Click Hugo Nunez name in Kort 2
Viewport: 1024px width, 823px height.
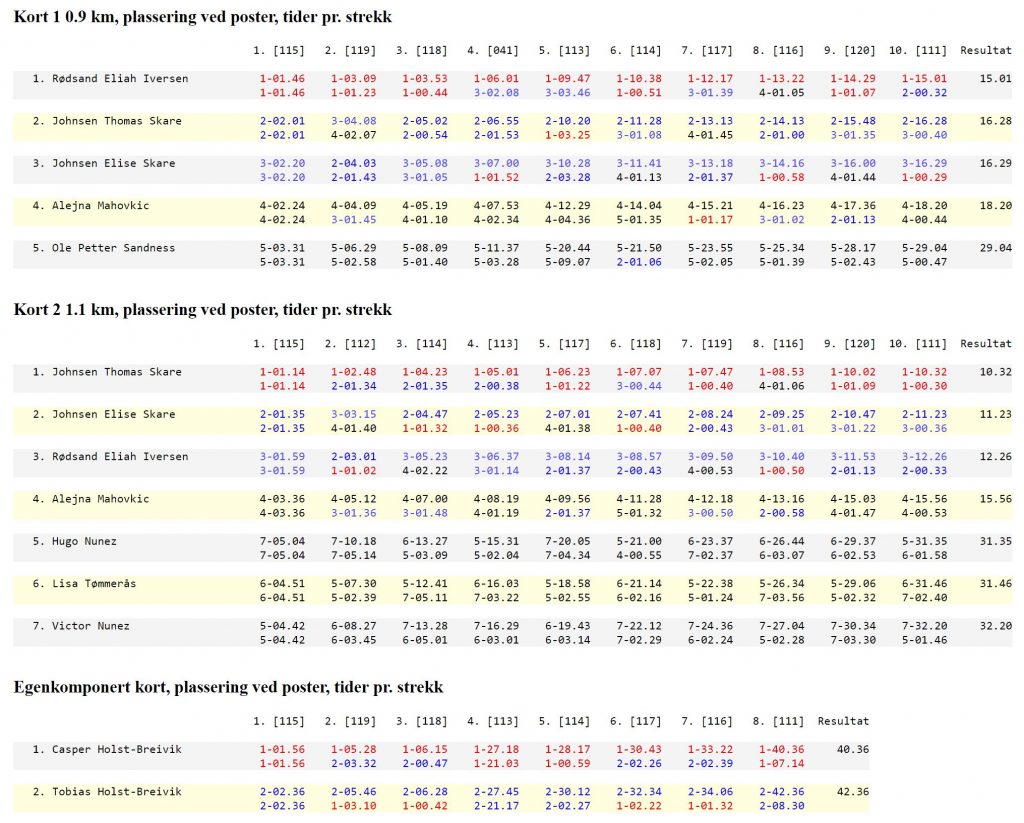coord(84,541)
